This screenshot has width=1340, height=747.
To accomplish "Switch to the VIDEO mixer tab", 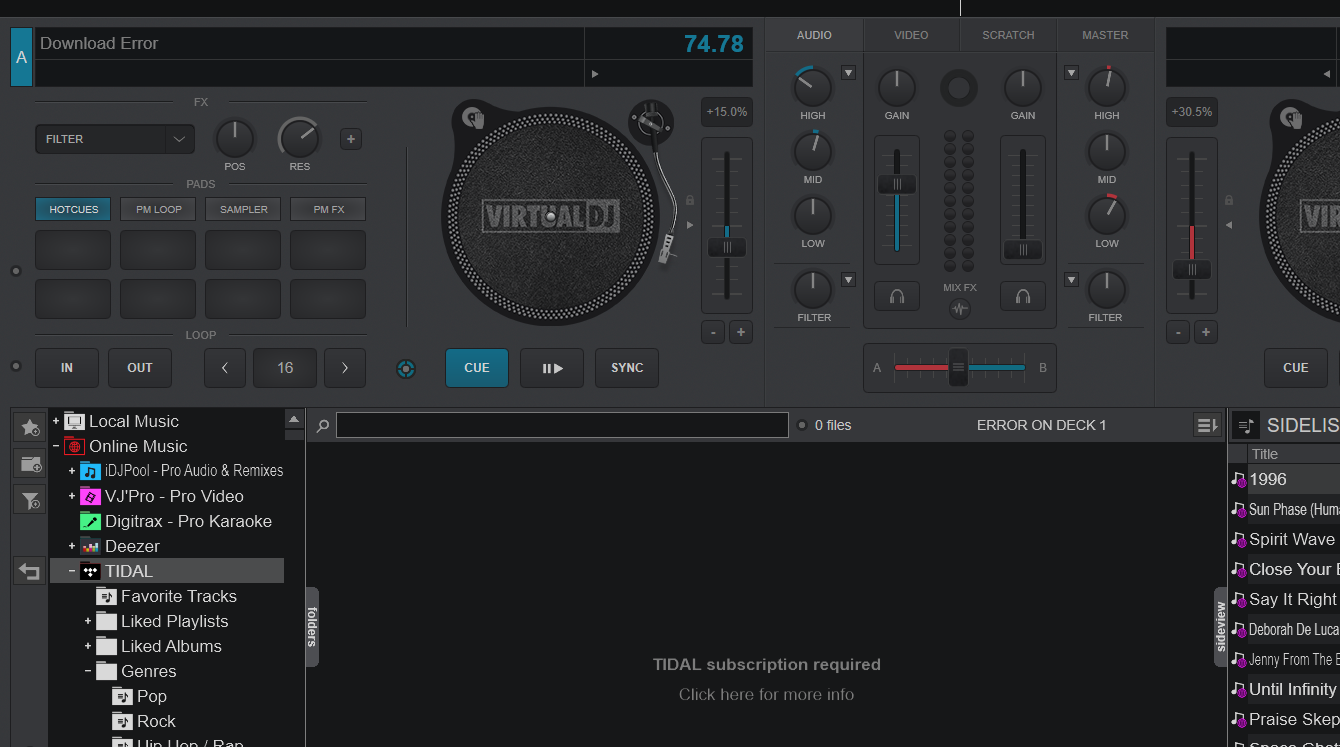I will tap(910, 35).
